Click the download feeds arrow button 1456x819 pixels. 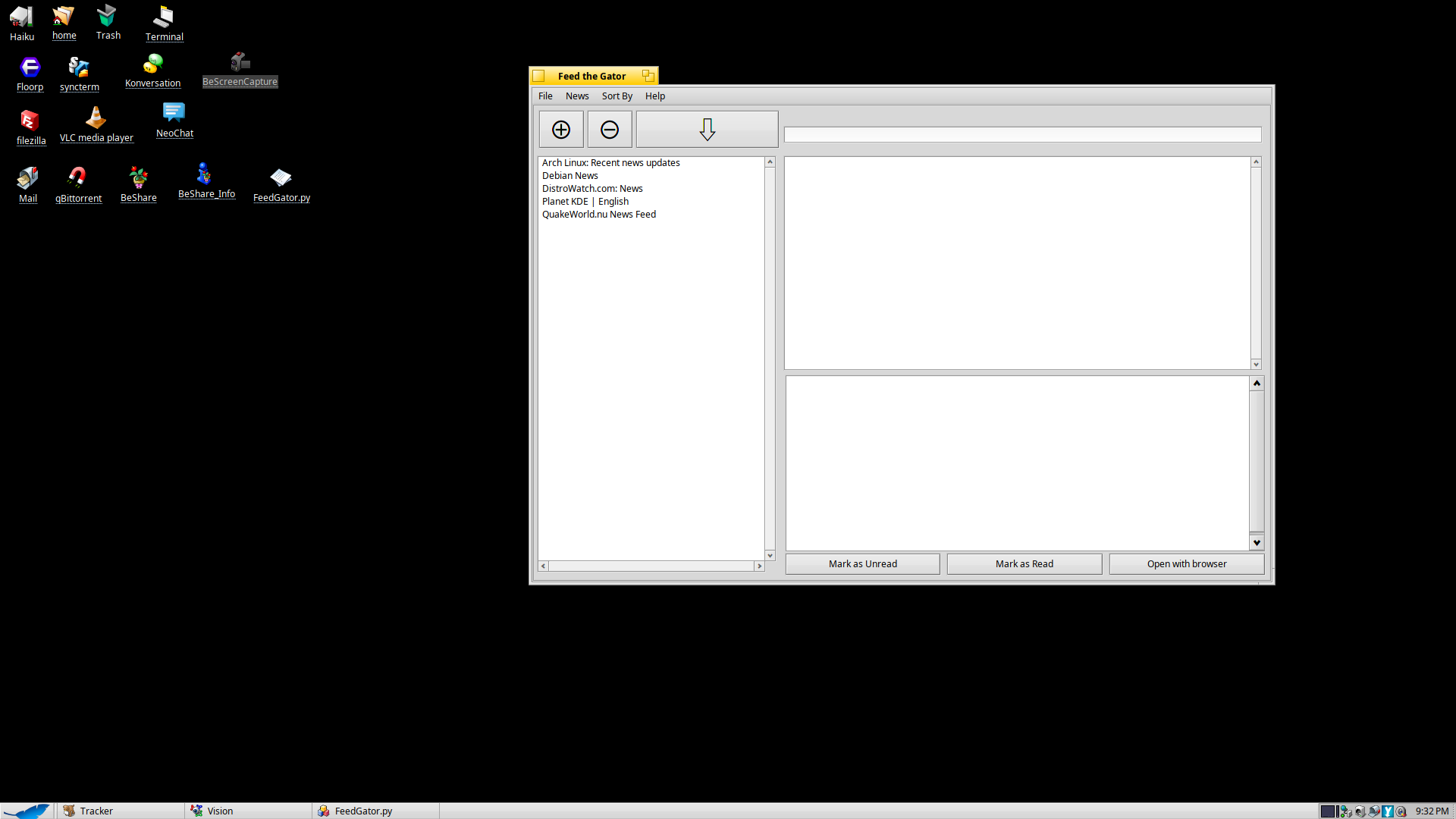pos(707,130)
